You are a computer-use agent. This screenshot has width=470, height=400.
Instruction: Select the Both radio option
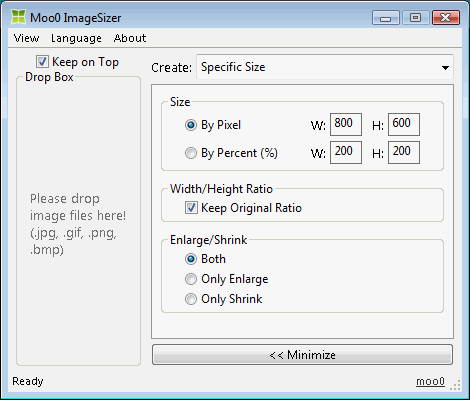(191, 259)
